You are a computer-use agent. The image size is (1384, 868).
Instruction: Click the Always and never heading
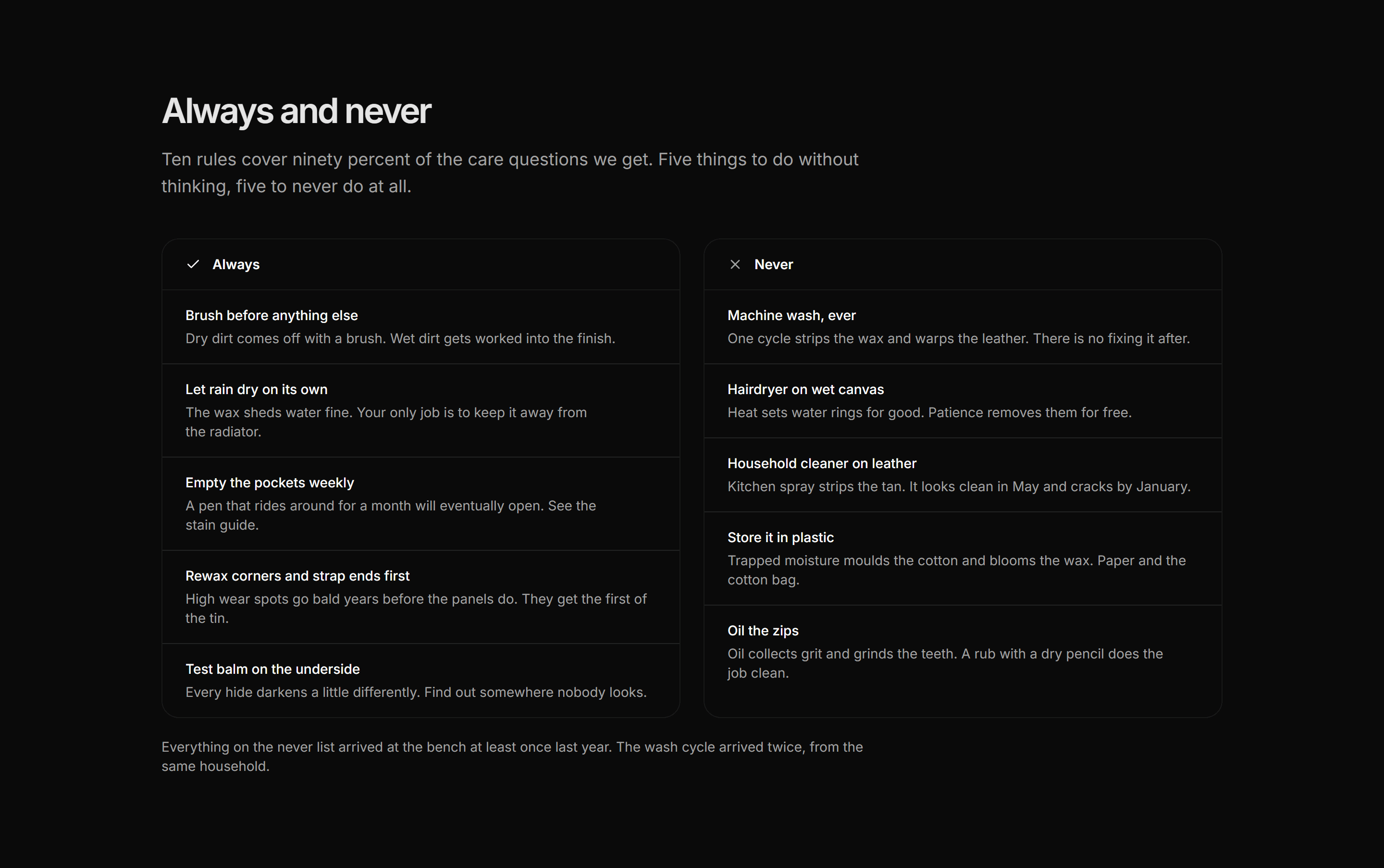tap(296, 111)
